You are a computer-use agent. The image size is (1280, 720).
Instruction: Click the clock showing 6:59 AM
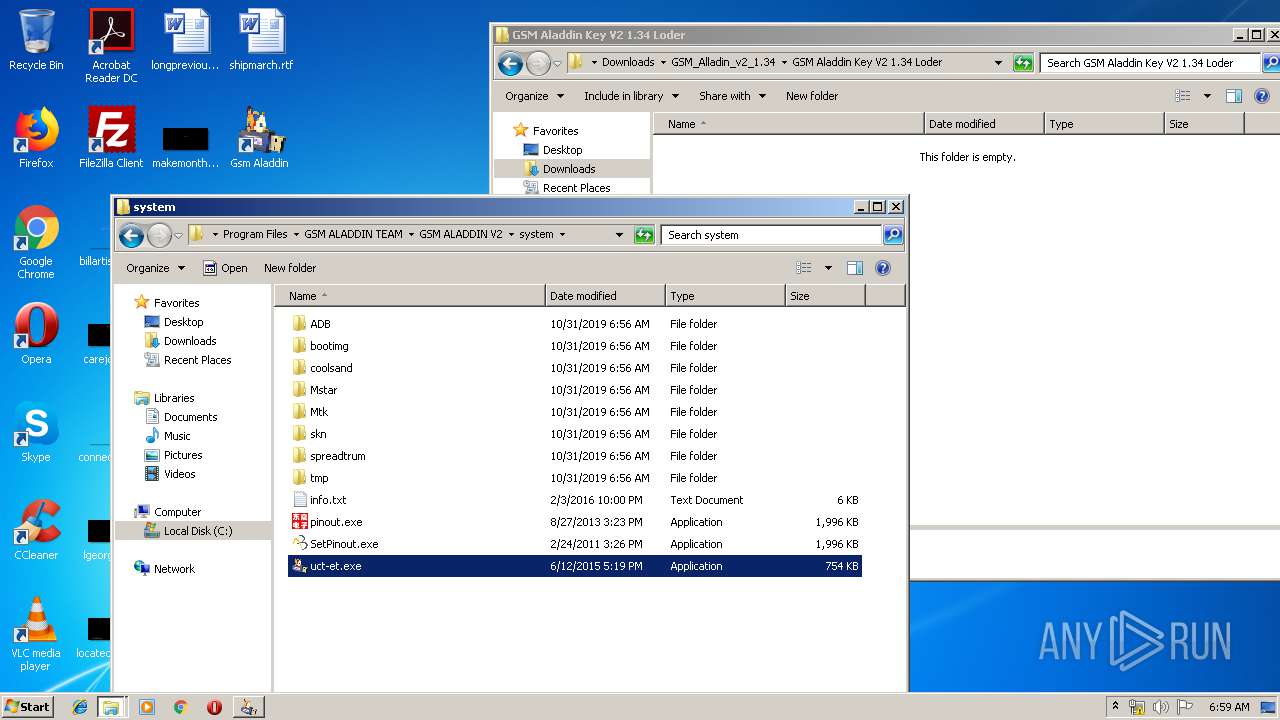(x=1229, y=707)
